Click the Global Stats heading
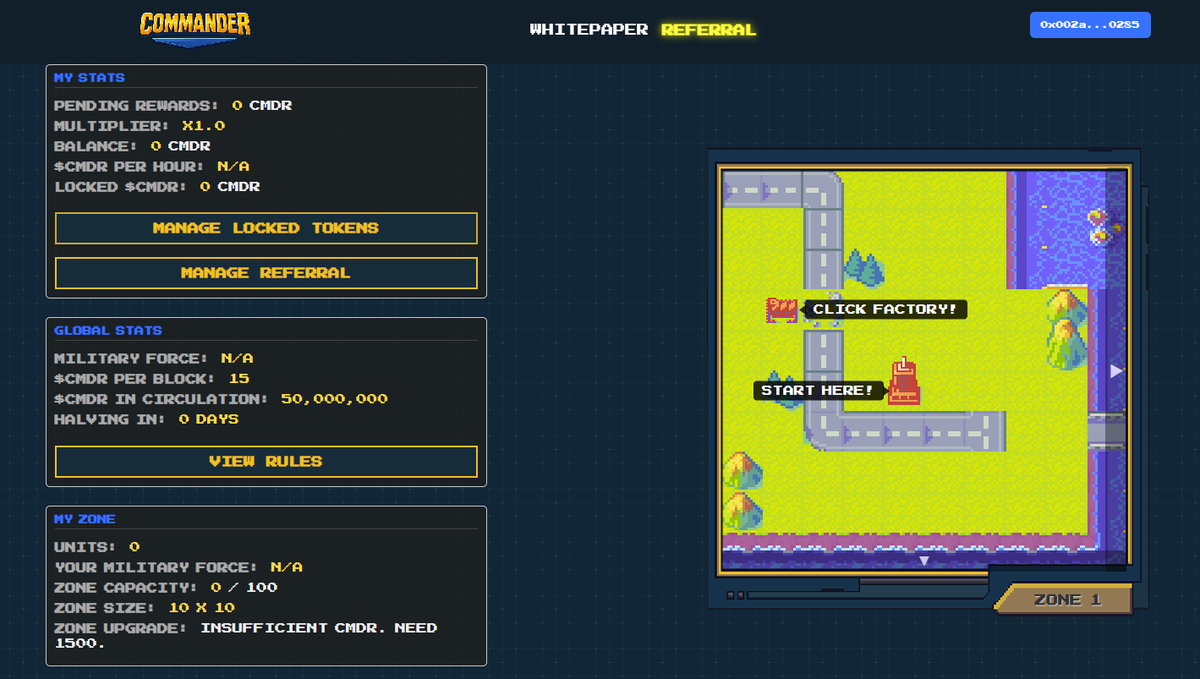 (x=108, y=331)
